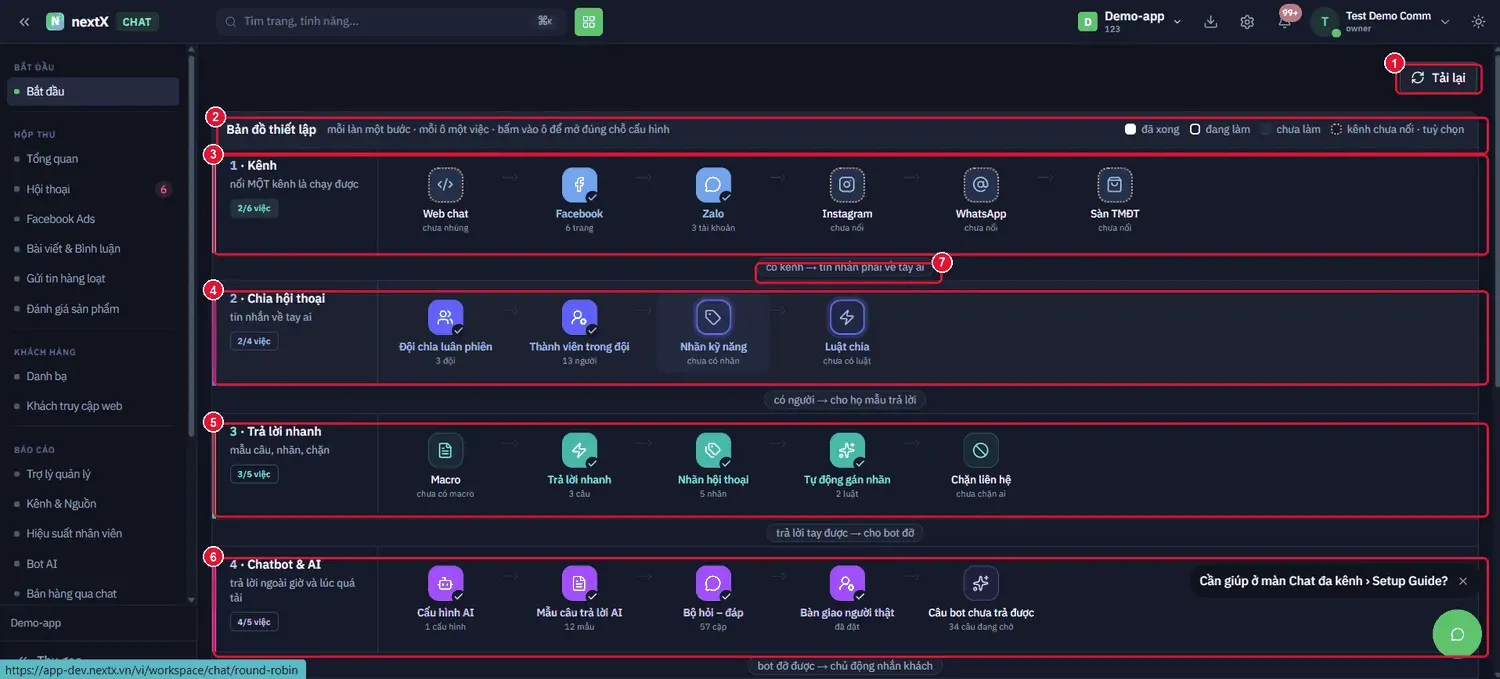Toggle the light/dark theme sun icon
The width and height of the screenshot is (1500, 679).
tap(1479, 22)
